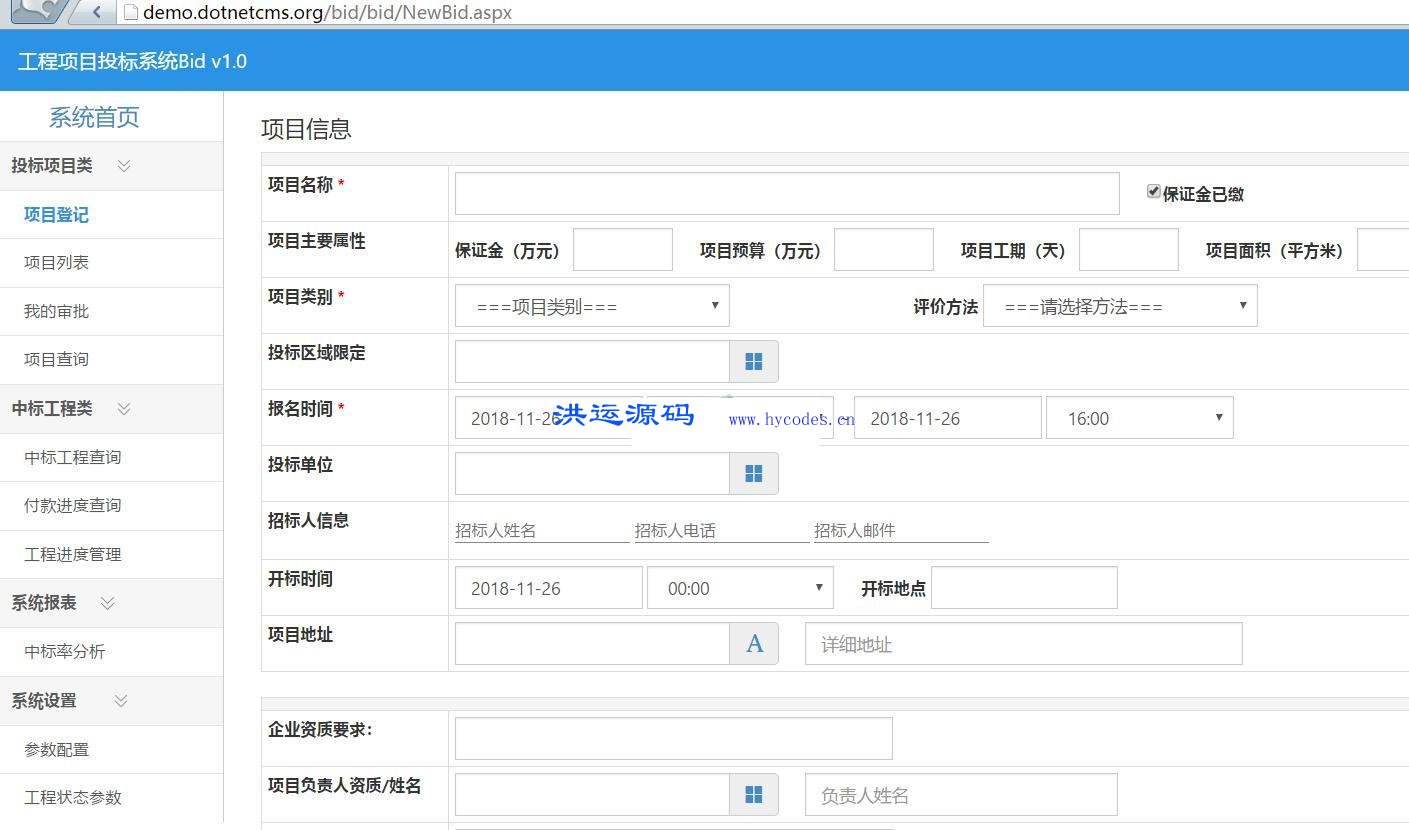Open the 项目类别 dropdown
Image resolution: width=1409 pixels, height=830 pixels.
click(x=592, y=306)
